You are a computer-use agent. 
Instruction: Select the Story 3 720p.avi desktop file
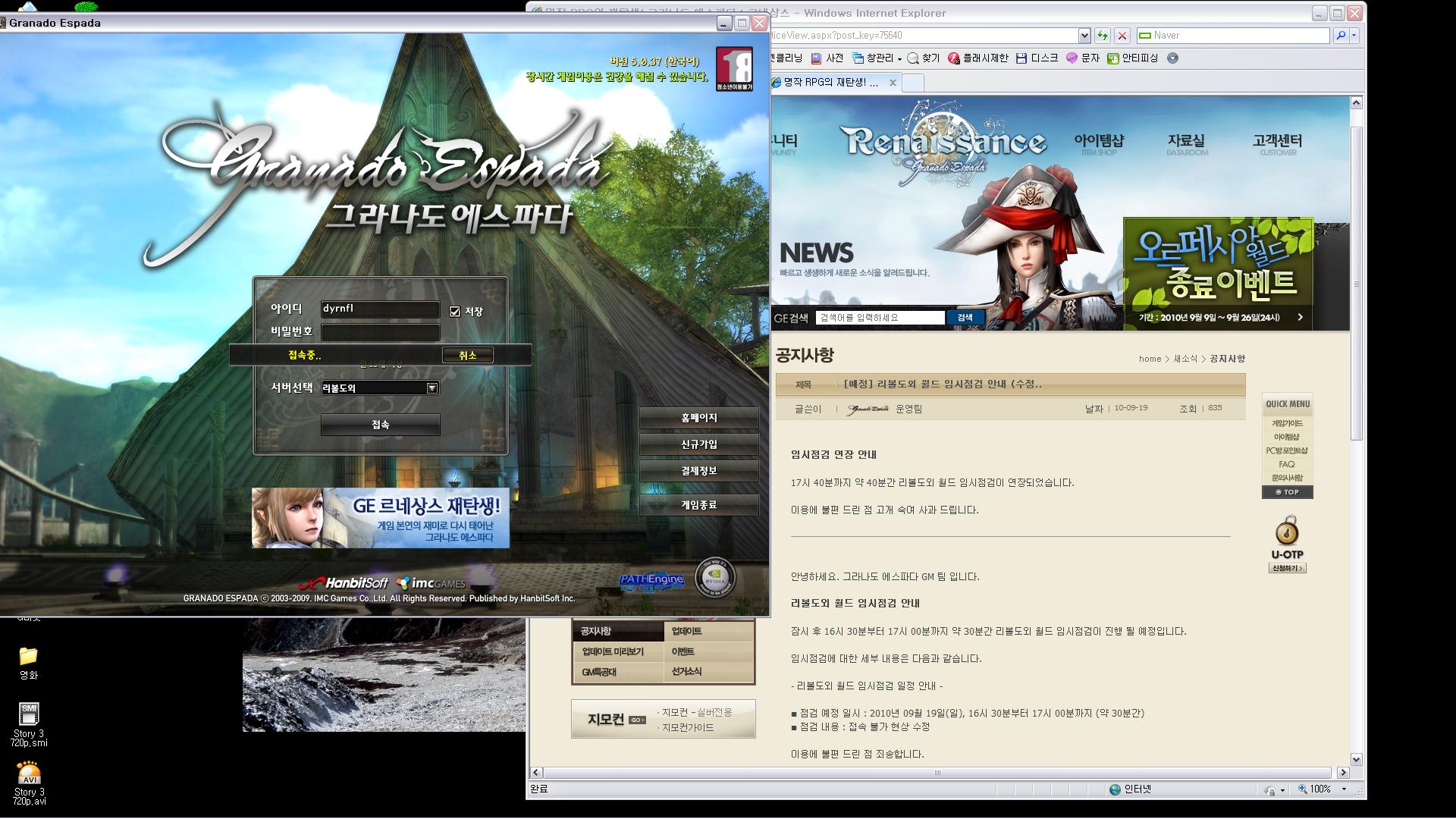pos(29,783)
